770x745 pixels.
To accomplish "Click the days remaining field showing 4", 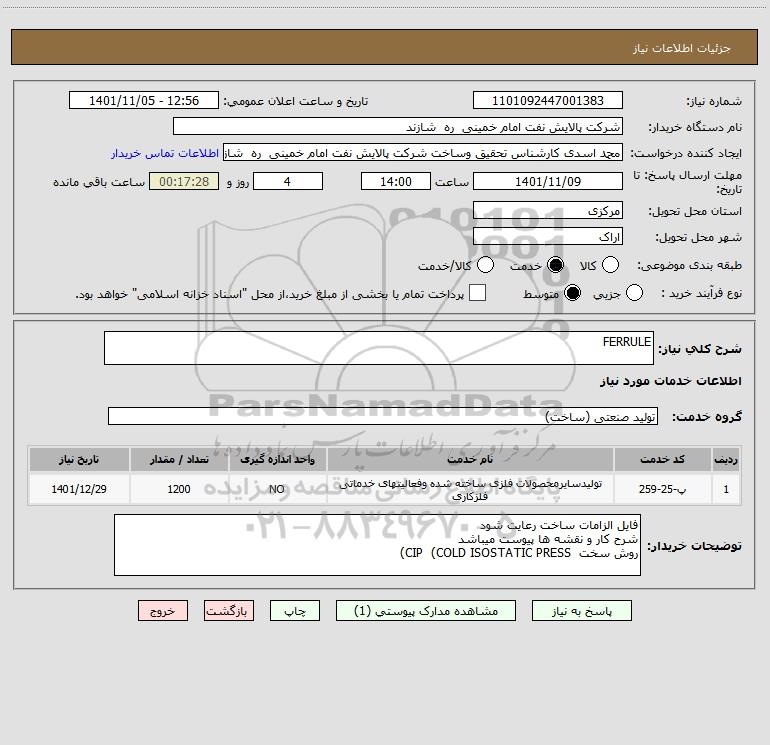I will coord(288,181).
